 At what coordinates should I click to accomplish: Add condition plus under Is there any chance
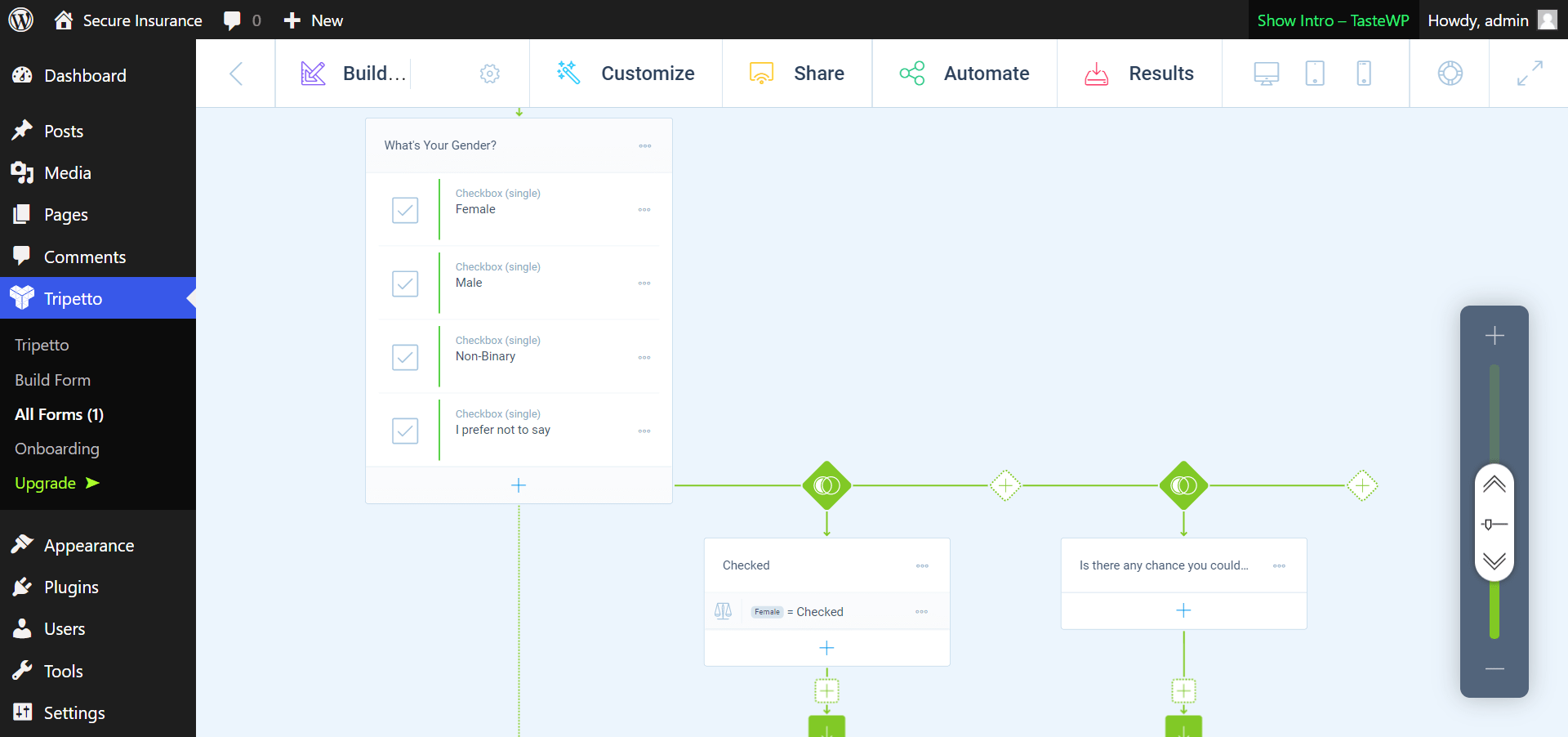(1183, 610)
